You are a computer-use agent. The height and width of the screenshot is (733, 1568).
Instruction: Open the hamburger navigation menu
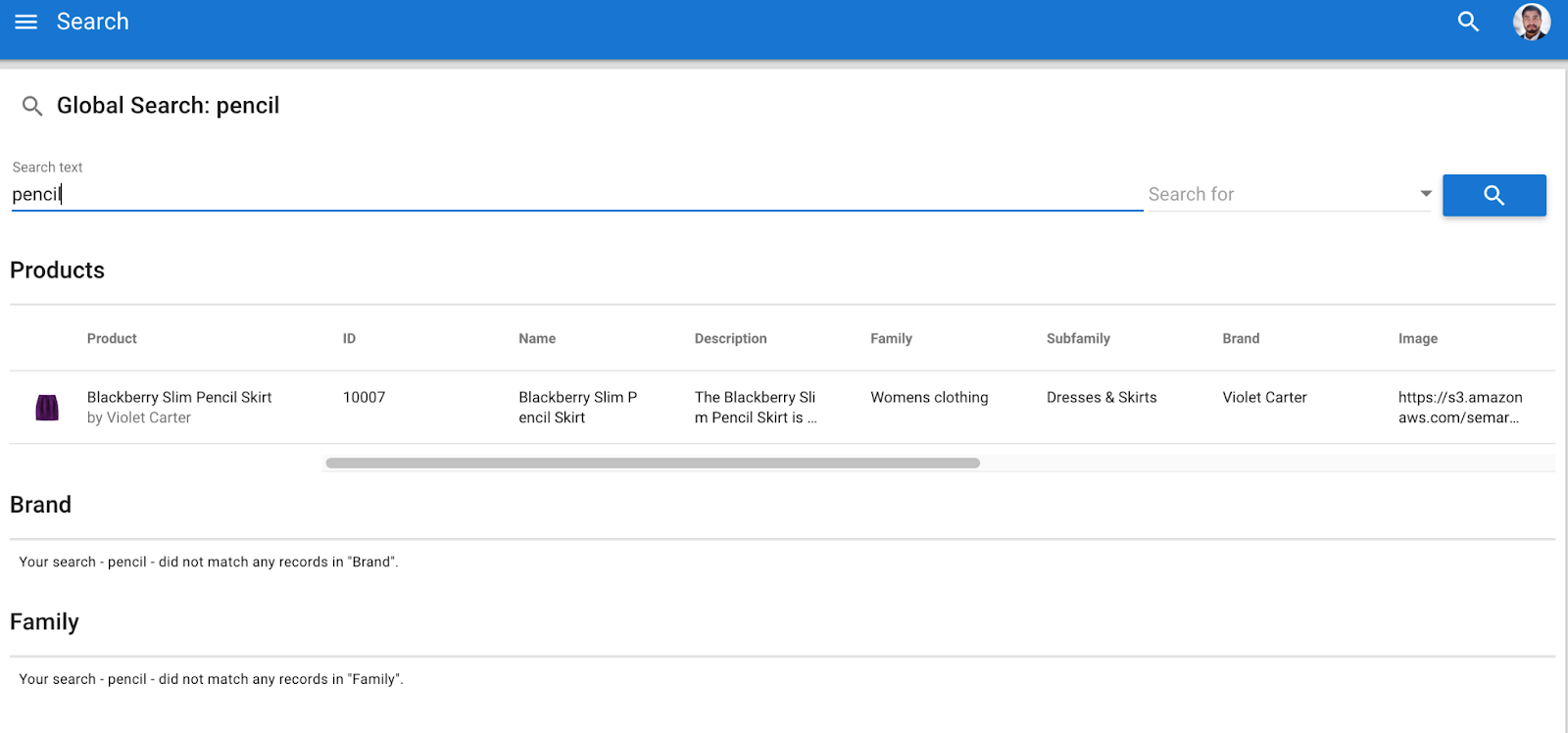[x=26, y=22]
